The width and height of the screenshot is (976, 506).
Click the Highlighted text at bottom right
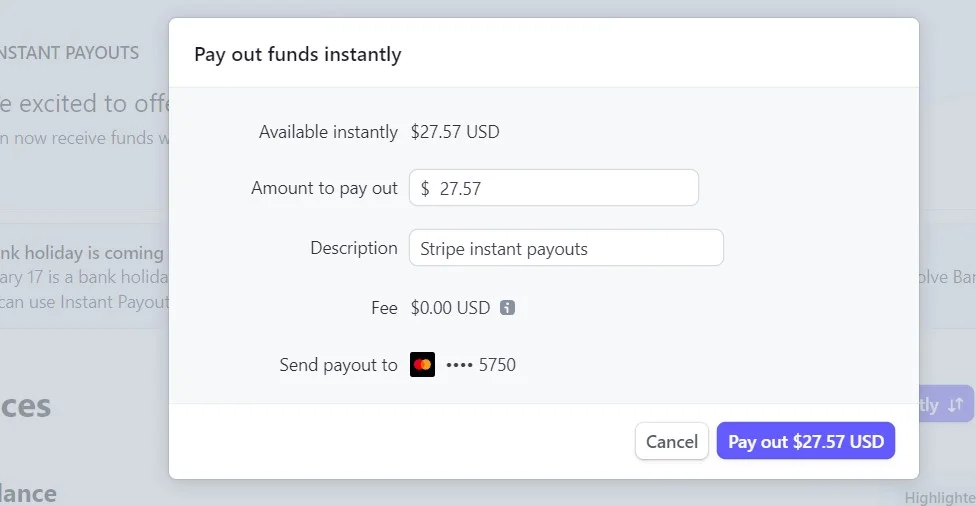pos(940,497)
